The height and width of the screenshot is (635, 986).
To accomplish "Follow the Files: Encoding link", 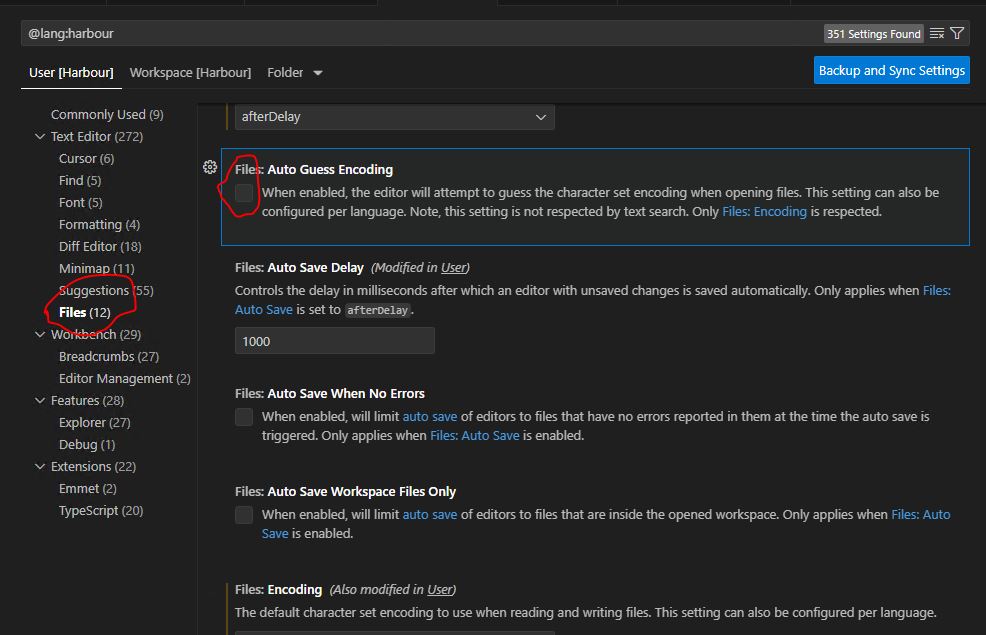I will (764, 212).
